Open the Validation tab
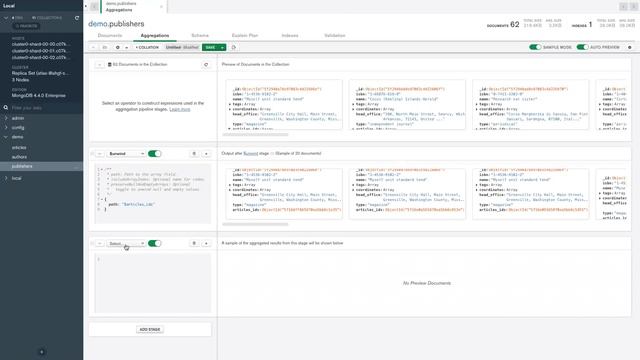This screenshot has width=640, height=360. tap(335, 36)
